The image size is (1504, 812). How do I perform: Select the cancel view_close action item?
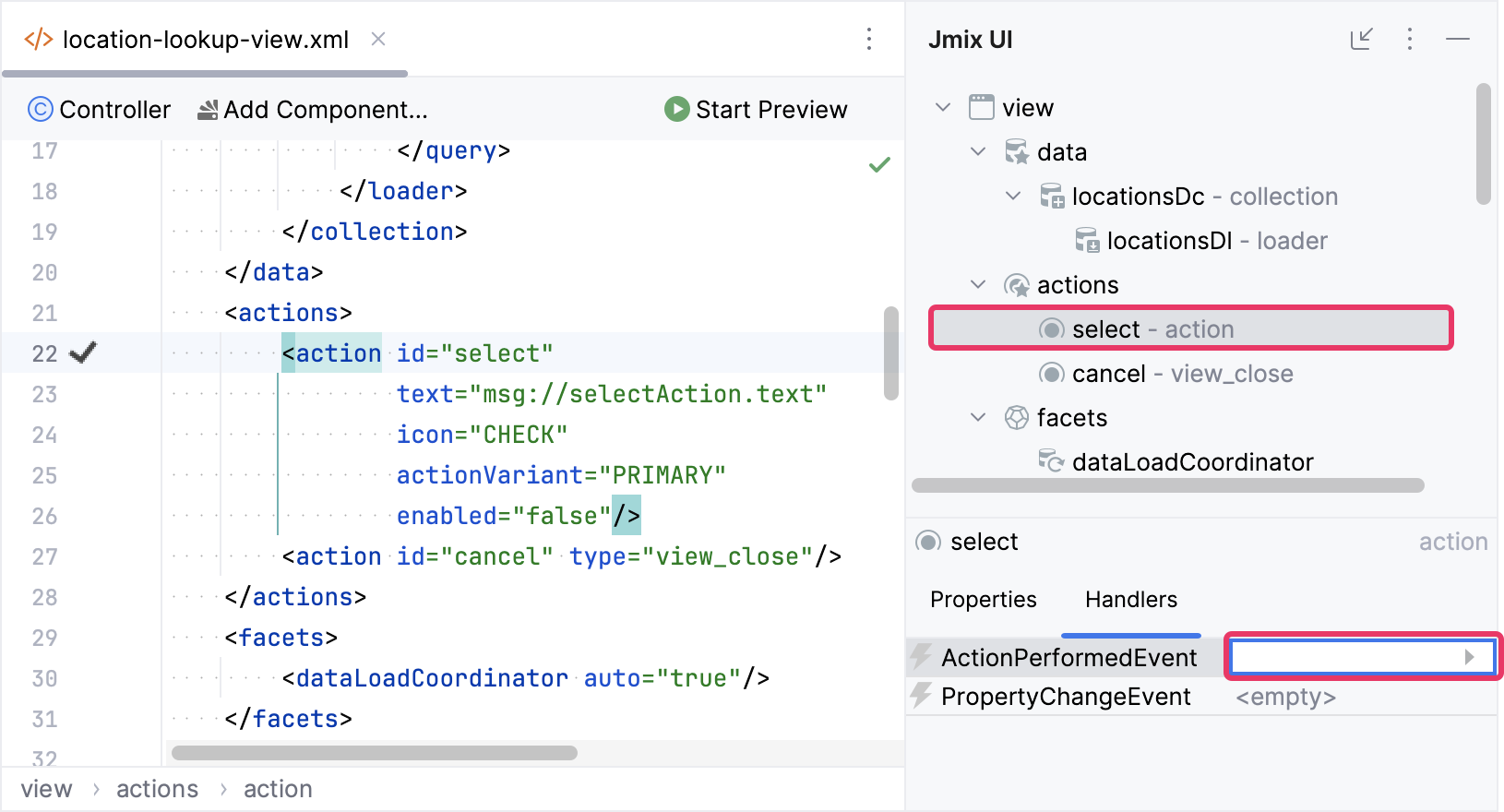1181,374
